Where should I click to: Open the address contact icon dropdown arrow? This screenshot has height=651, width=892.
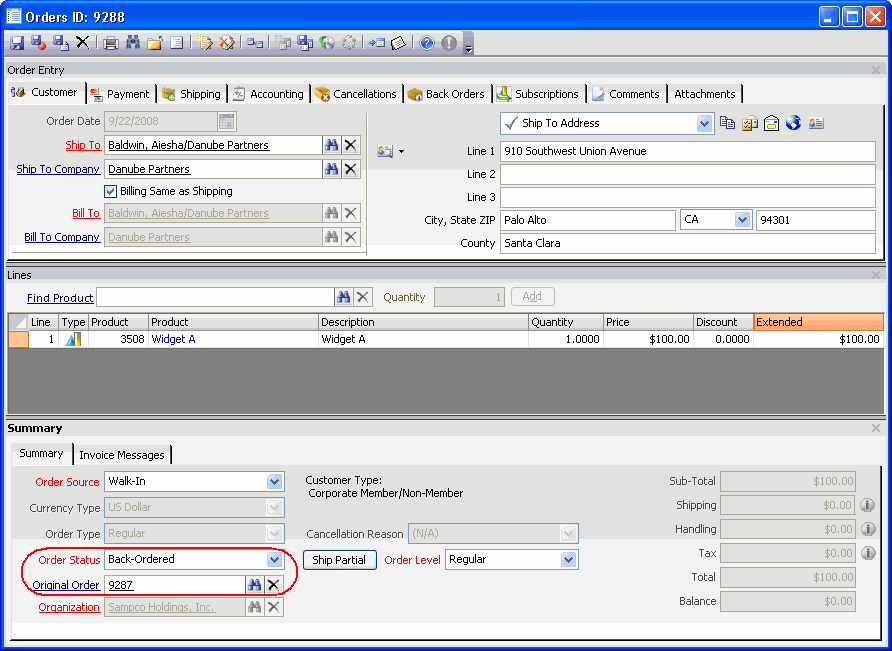402,151
